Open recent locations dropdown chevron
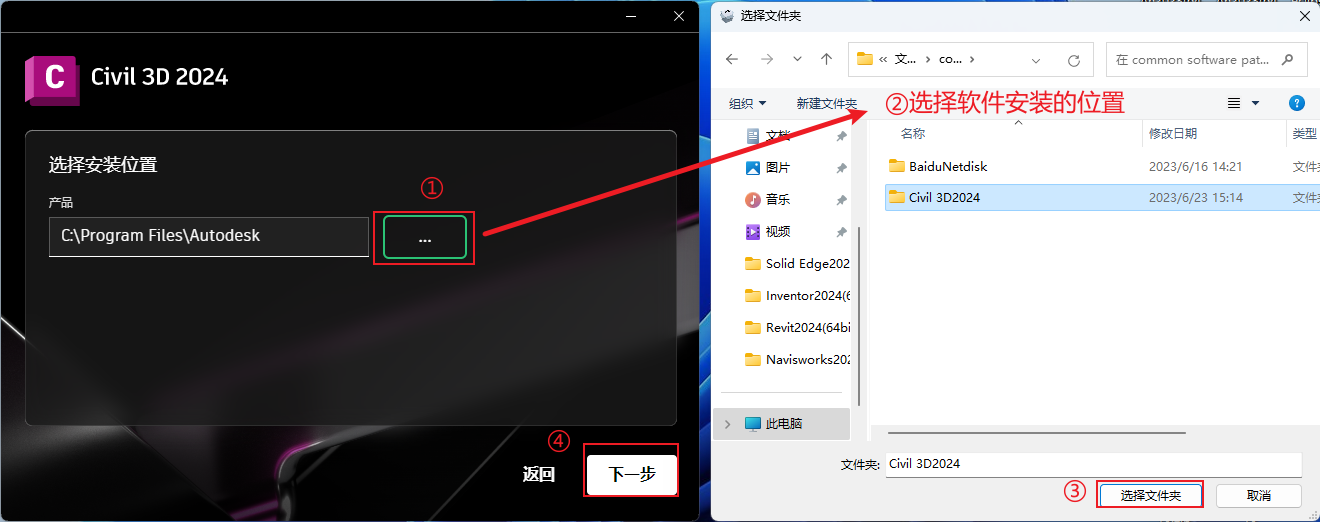The width and height of the screenshot is (1320, 522). tap(797, 59)
